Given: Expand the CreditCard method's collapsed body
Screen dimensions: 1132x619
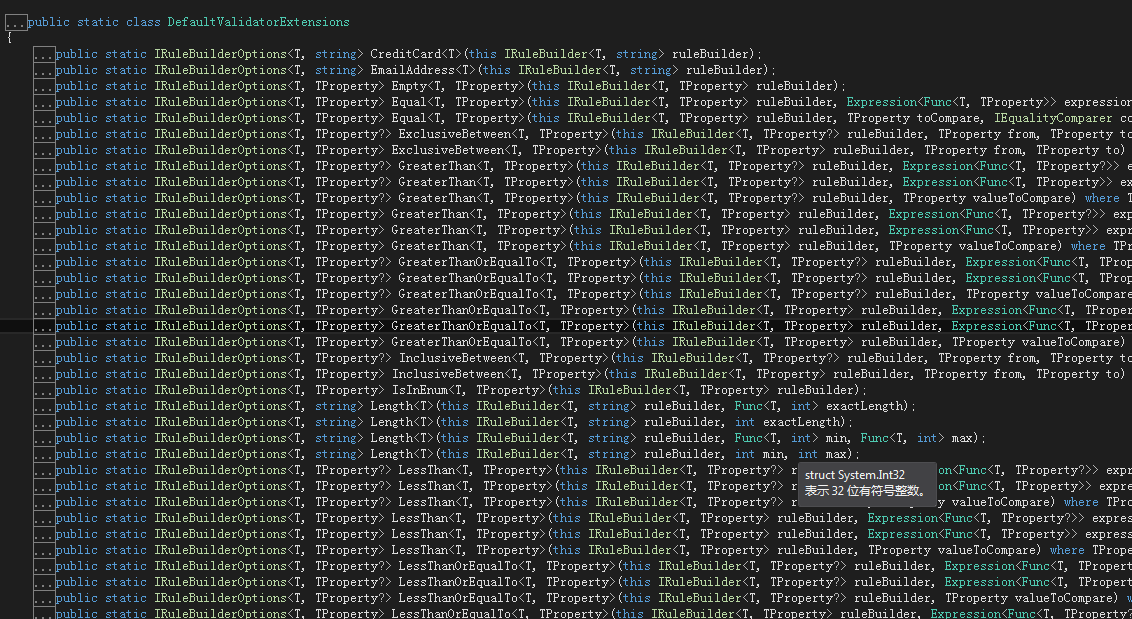Looking at the screenshot, I should pos(44,53).
